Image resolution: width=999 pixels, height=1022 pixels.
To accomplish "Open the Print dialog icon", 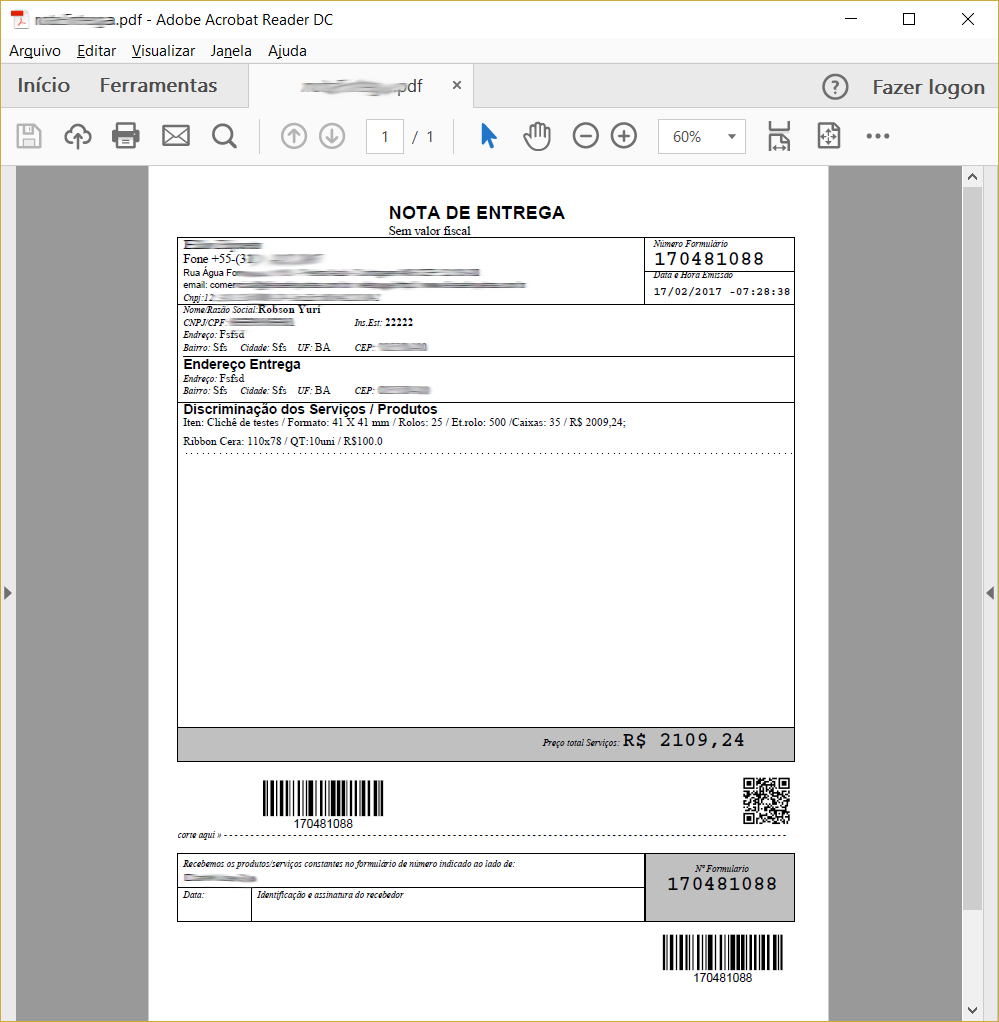I will coord(124,136).
